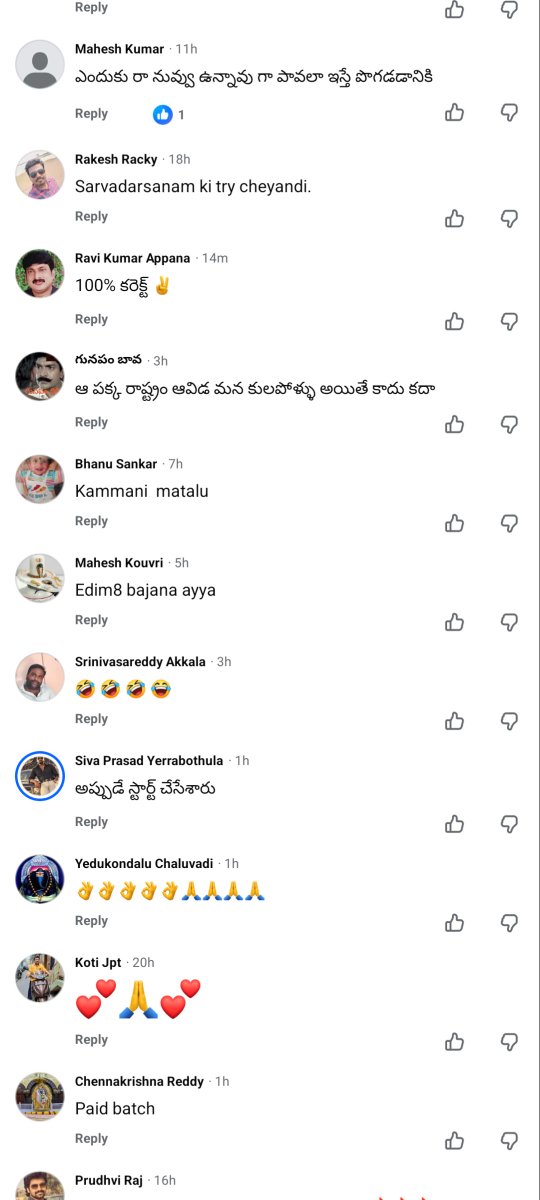Image resolution: width=540 pixels, height=1200 pixels.
Task: Like Mahesh Kumar's comment
Action: pyautogui.click(x=455, y=112)
